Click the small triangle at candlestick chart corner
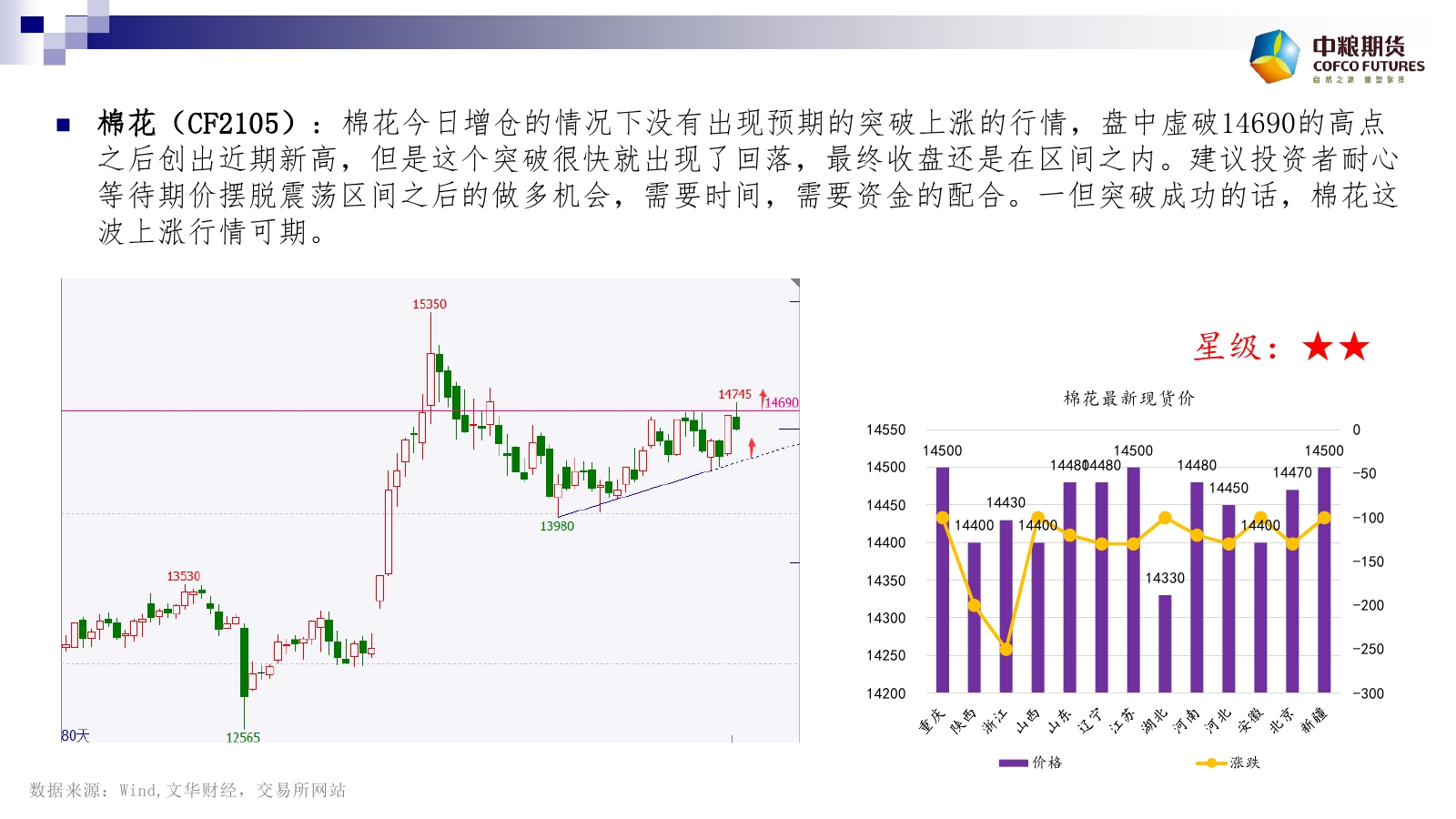 coord(794,284)
